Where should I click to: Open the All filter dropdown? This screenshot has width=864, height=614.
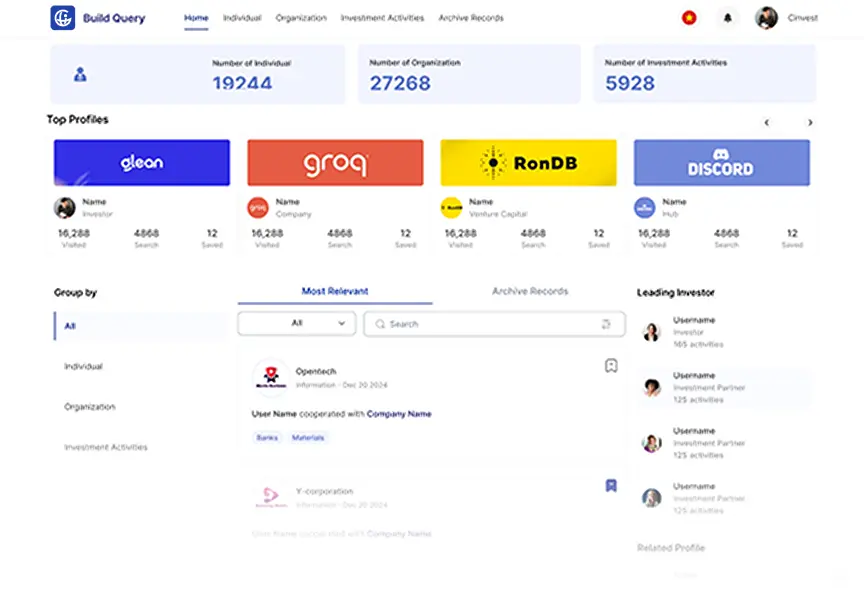coord(296,324)
